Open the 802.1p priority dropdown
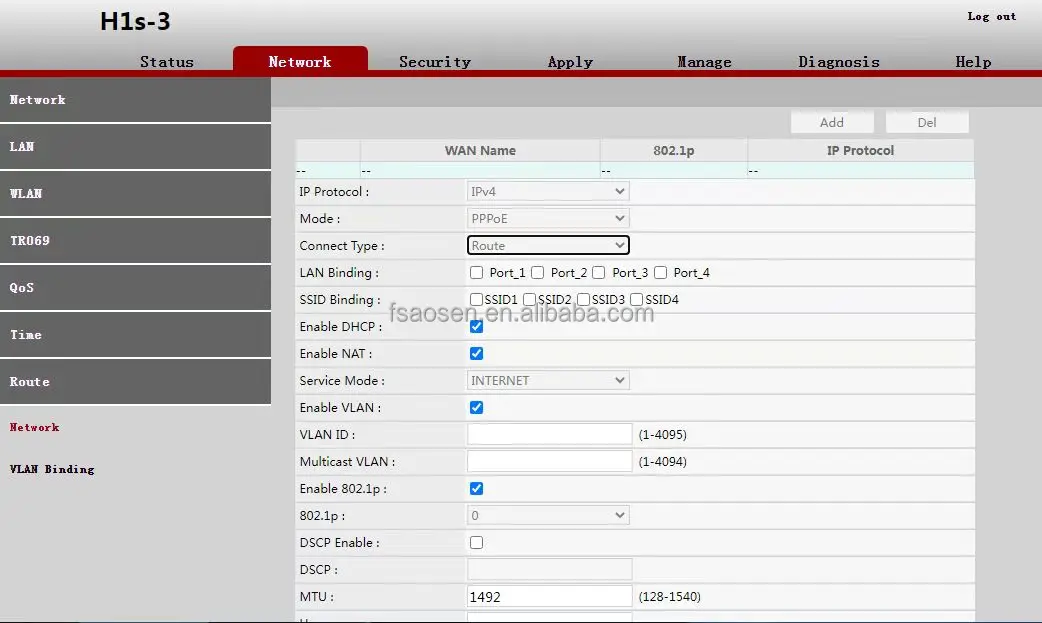Viewport: 1042px width, 623px height. (x=548, y=515)
